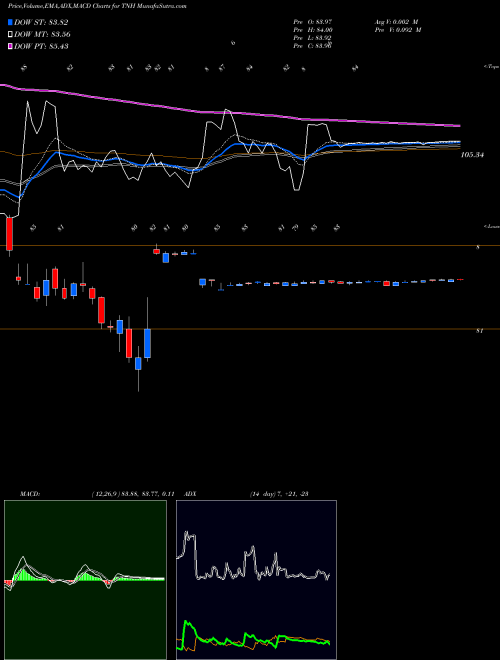
Task: Click the Pre H: 84.00 value
Action: click(x=313, y=29)
